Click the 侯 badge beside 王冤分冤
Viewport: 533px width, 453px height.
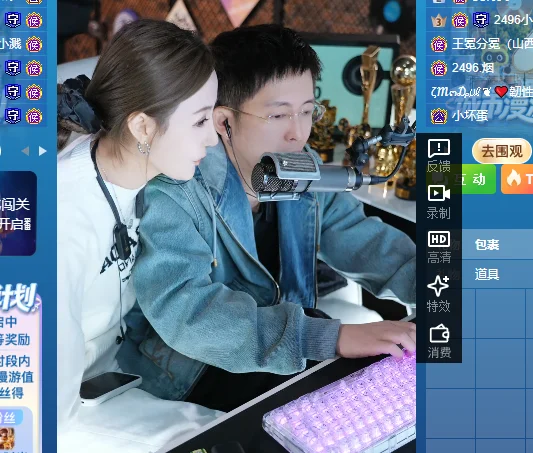[x=439, y=44]
